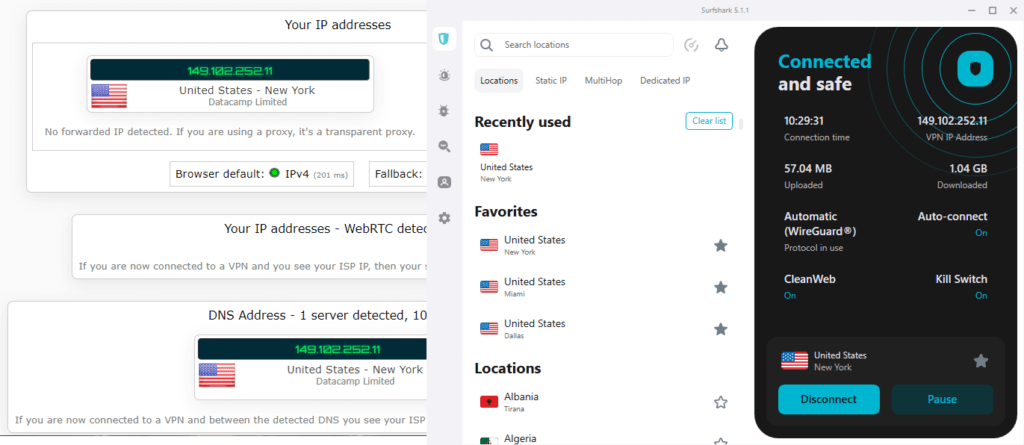This screenshot has height=445, width=1024.
Task: Switch to the Dedicated IP tab
Action: click(665, 80)
